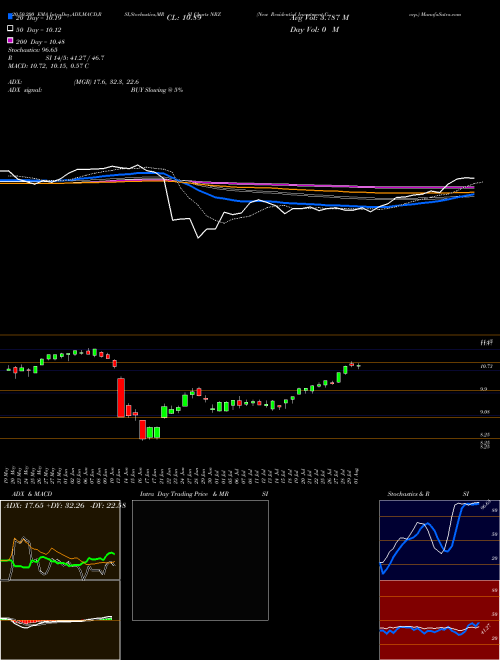The image size is (500, 660).
Task: Click the 'Stochastics & RSI' panel title
Action: point(428,494)
